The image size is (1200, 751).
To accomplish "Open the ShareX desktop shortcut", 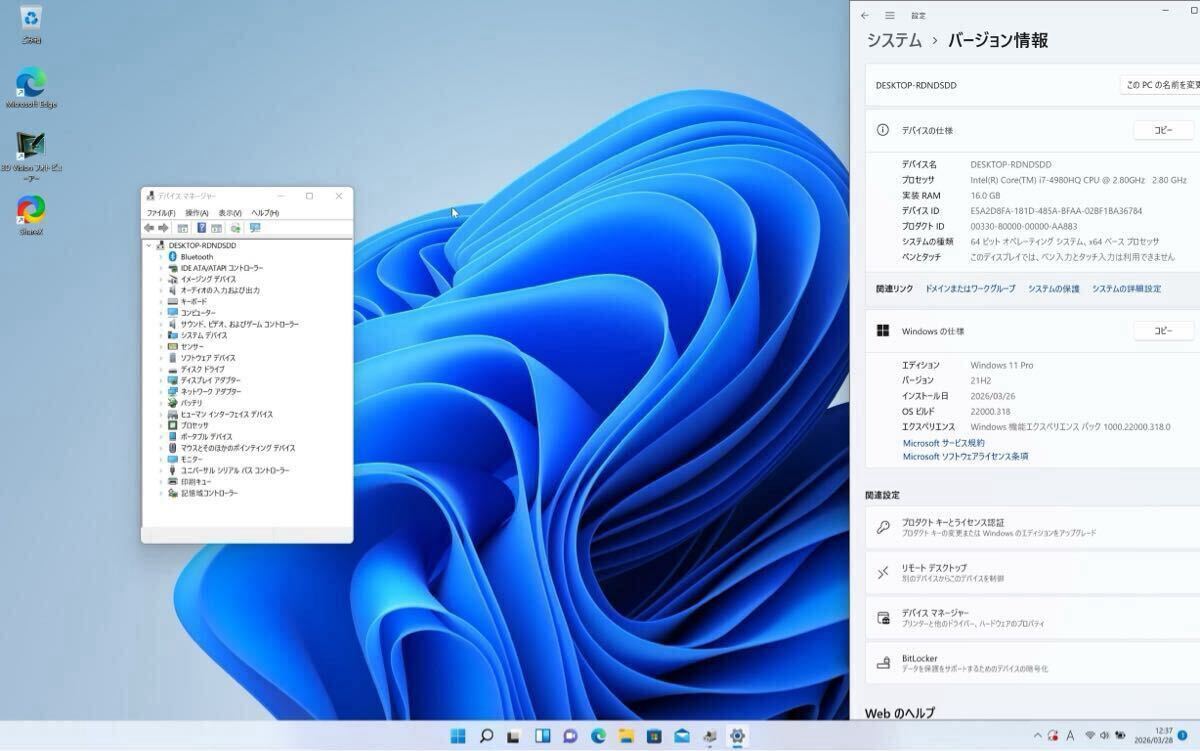I will (32, 211).
